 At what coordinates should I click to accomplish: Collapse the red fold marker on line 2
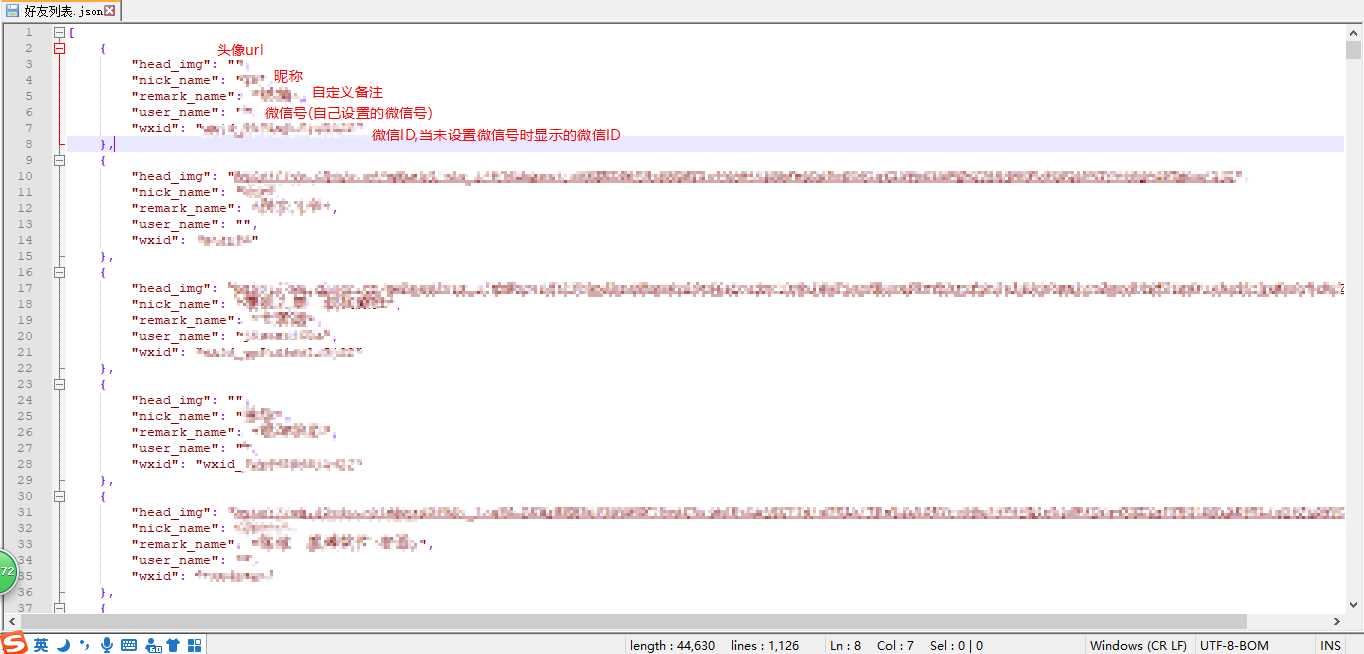59,48
